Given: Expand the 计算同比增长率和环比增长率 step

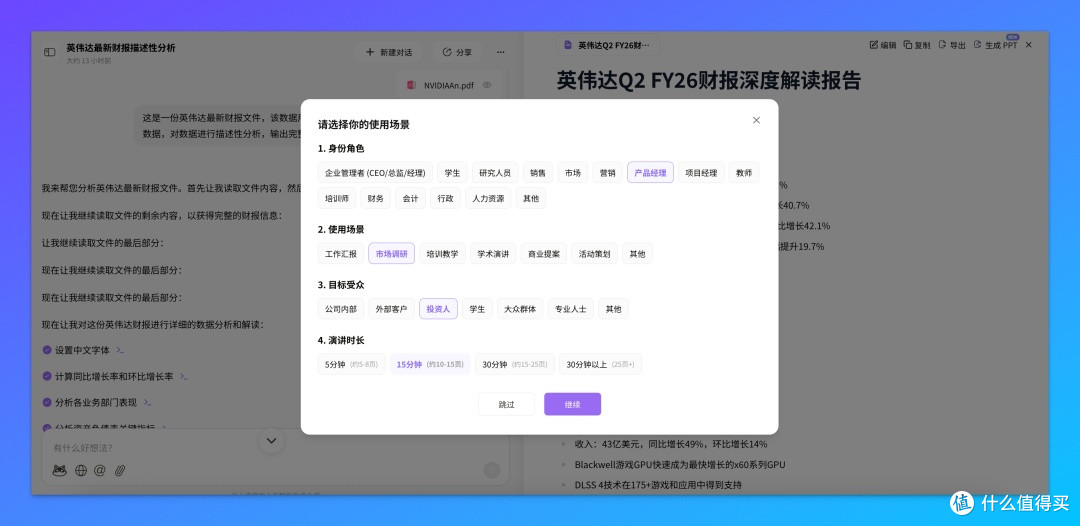Looking at the screenshot, I should pos(183,377).
